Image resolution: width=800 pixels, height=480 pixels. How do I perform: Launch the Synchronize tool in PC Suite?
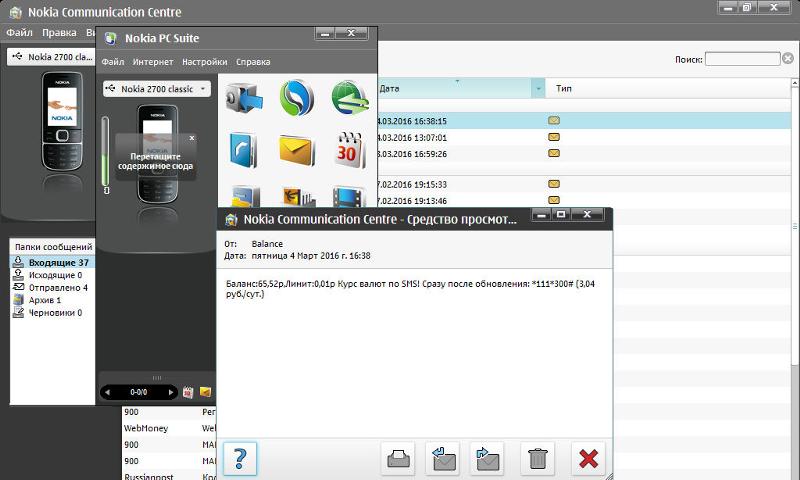pyautogui.click(x=297, y=98)
